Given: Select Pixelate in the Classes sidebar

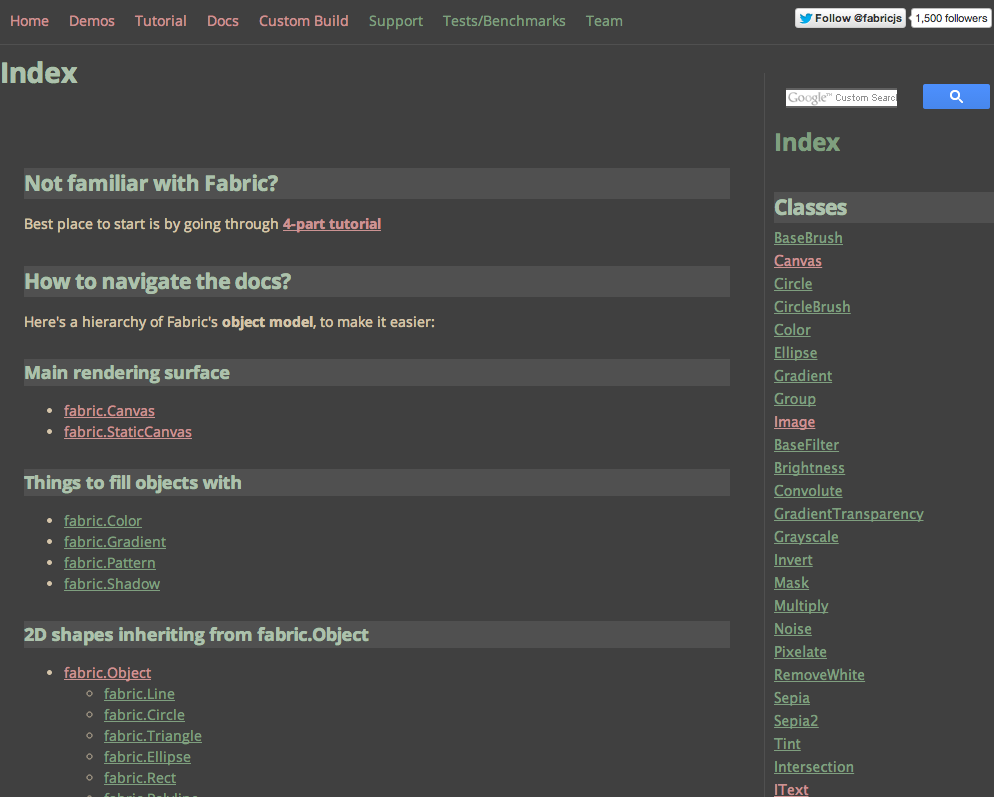Looking at the screenshot, I should 800,652.
